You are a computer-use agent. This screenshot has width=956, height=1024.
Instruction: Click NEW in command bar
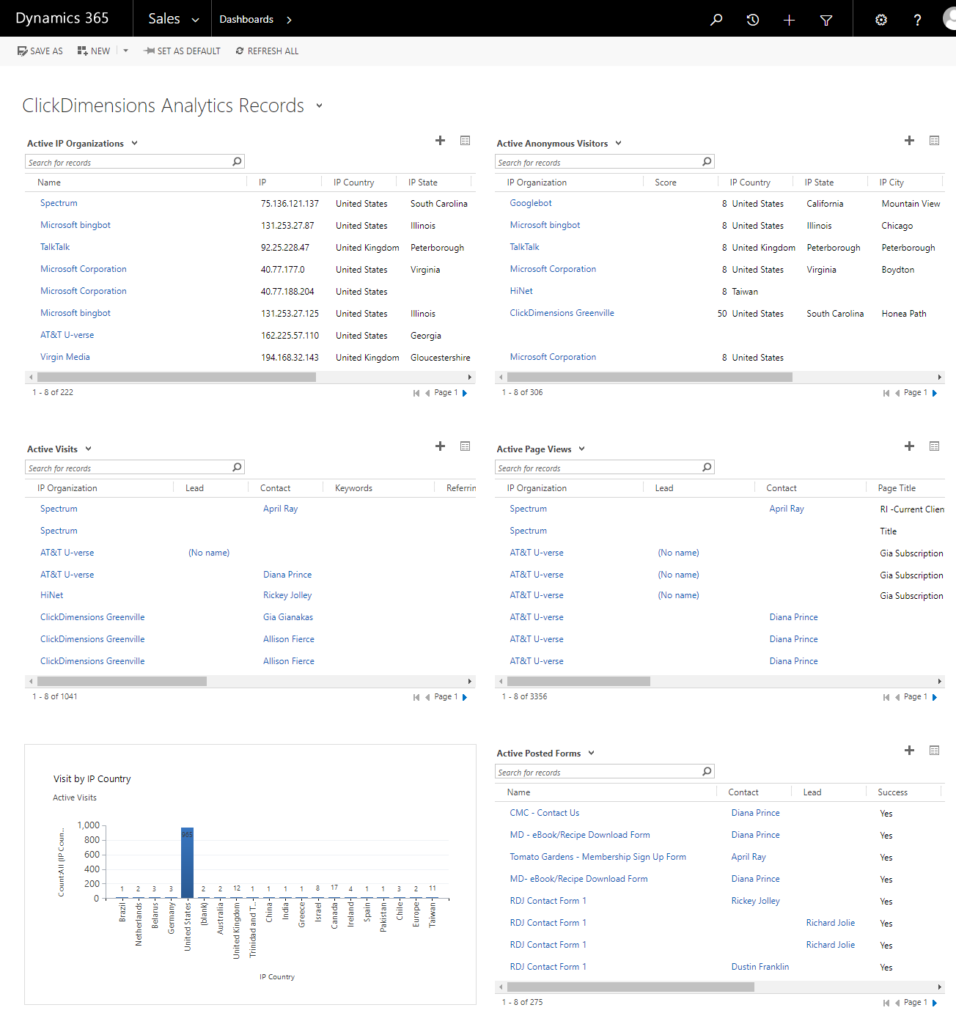[94, 51]
